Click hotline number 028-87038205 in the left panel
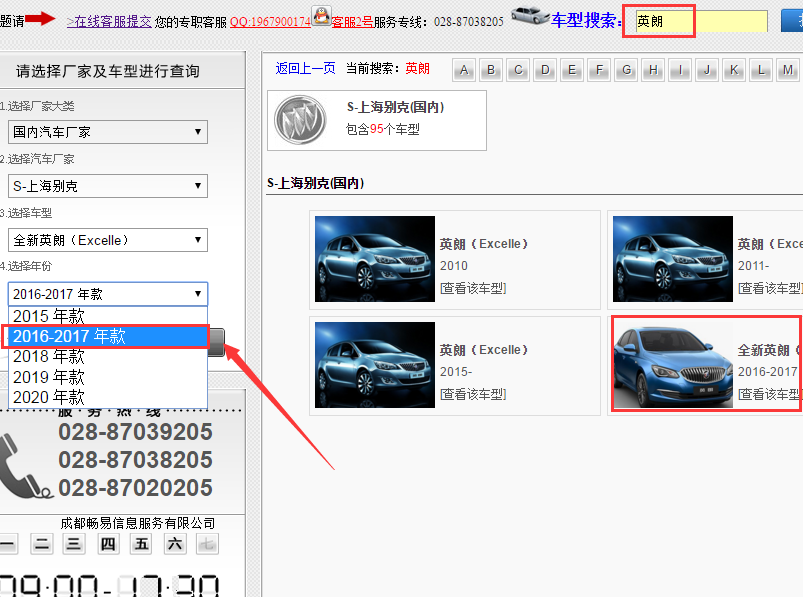 [x=135, y=460]
